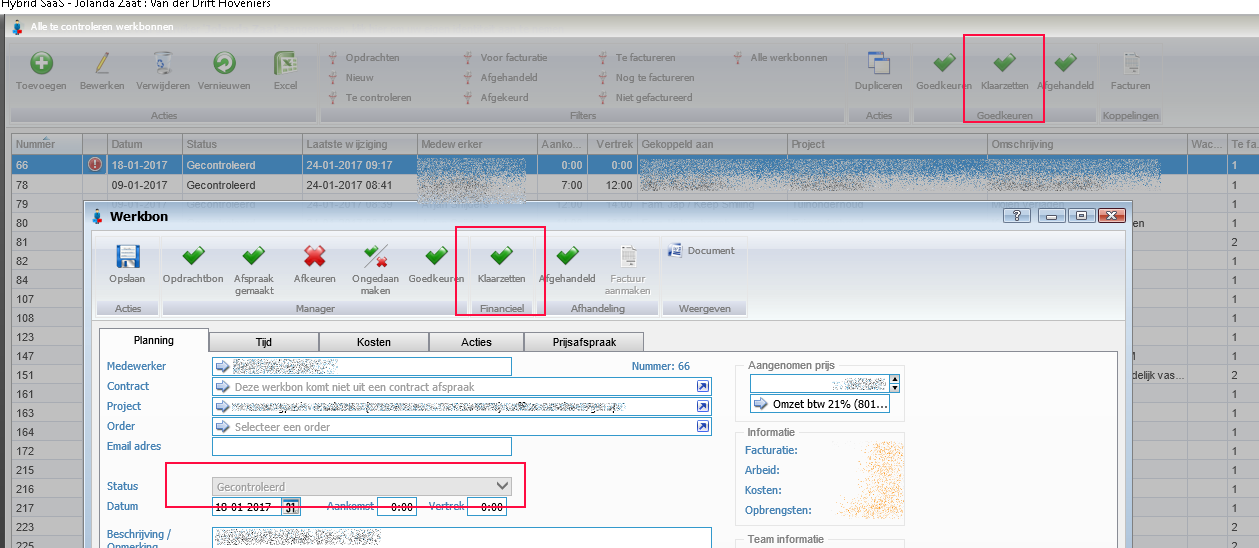
Task: Click the Aangenomen prijs spinner up arrow
Action: click(x=894, y=379)
